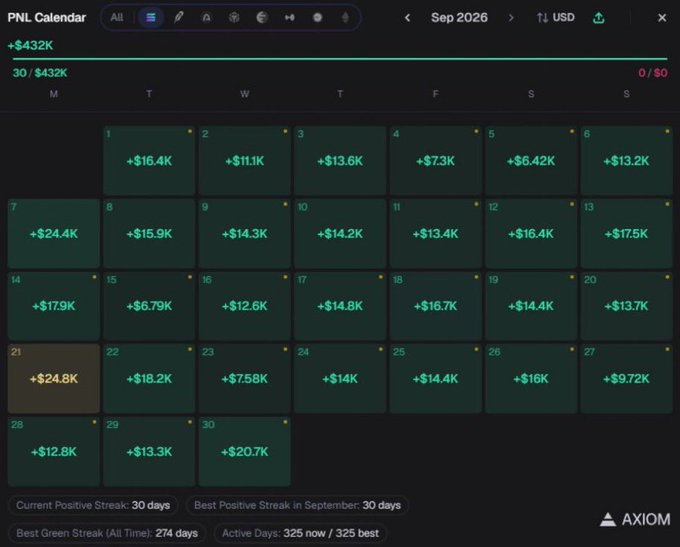Go to previous month arrow

click(x=407, y=18)
